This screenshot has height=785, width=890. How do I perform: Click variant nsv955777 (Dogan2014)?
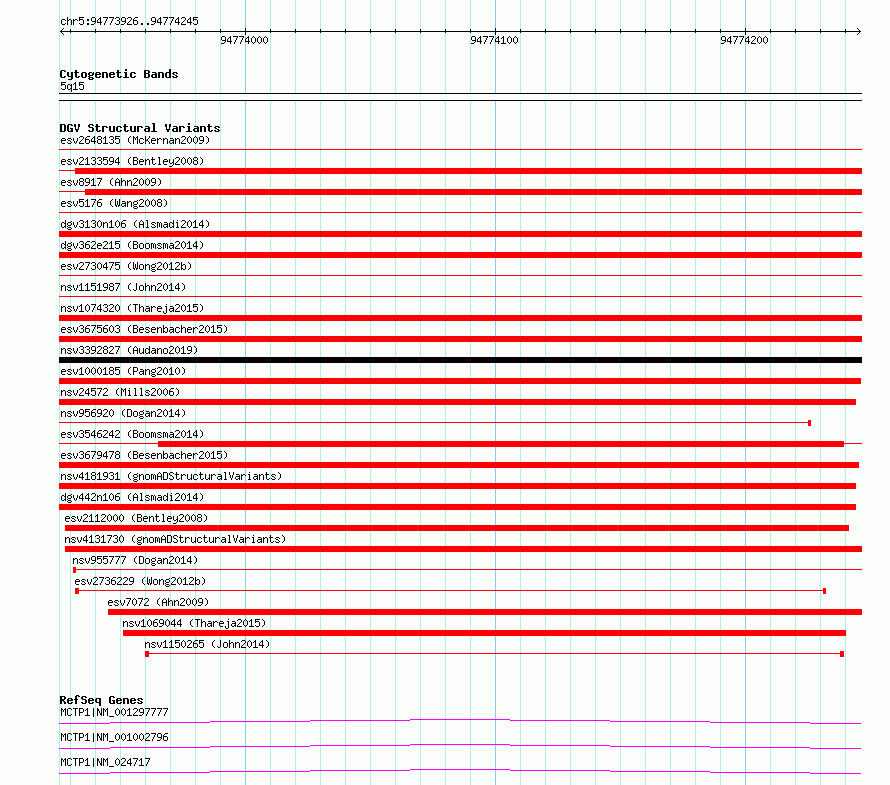click(x=135, y=560)
